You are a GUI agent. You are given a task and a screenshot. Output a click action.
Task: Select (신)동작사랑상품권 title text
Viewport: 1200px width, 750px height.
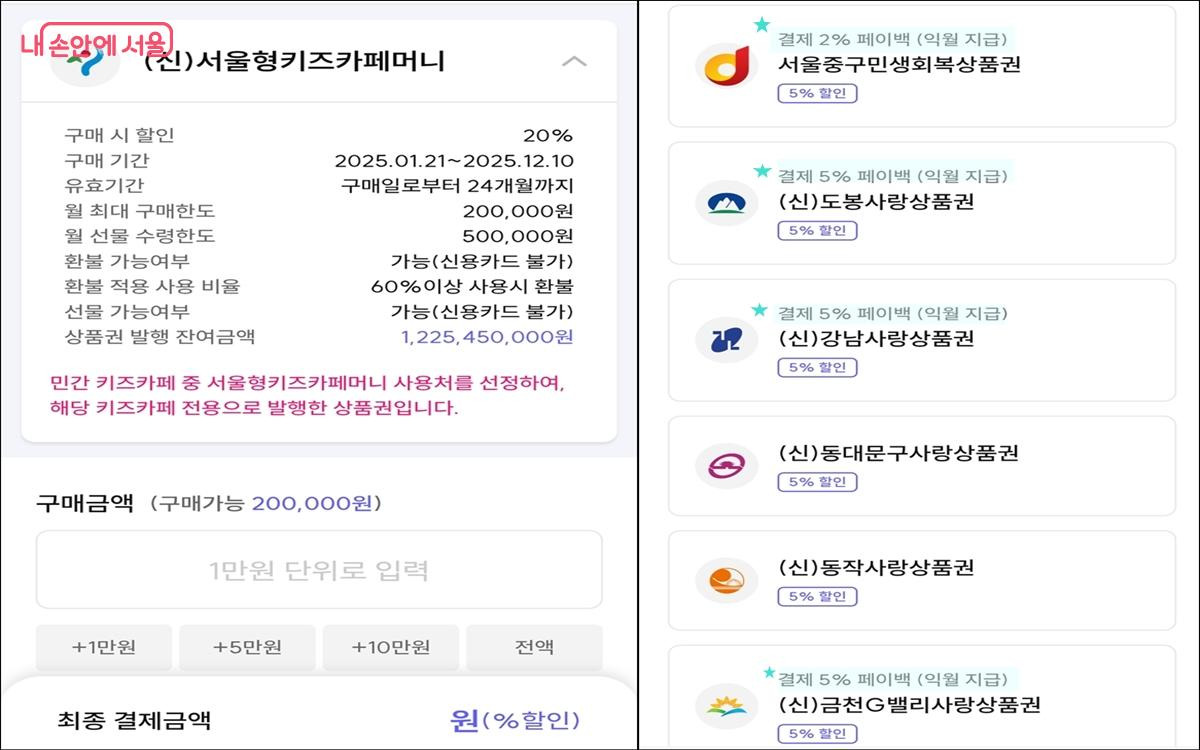876,567
